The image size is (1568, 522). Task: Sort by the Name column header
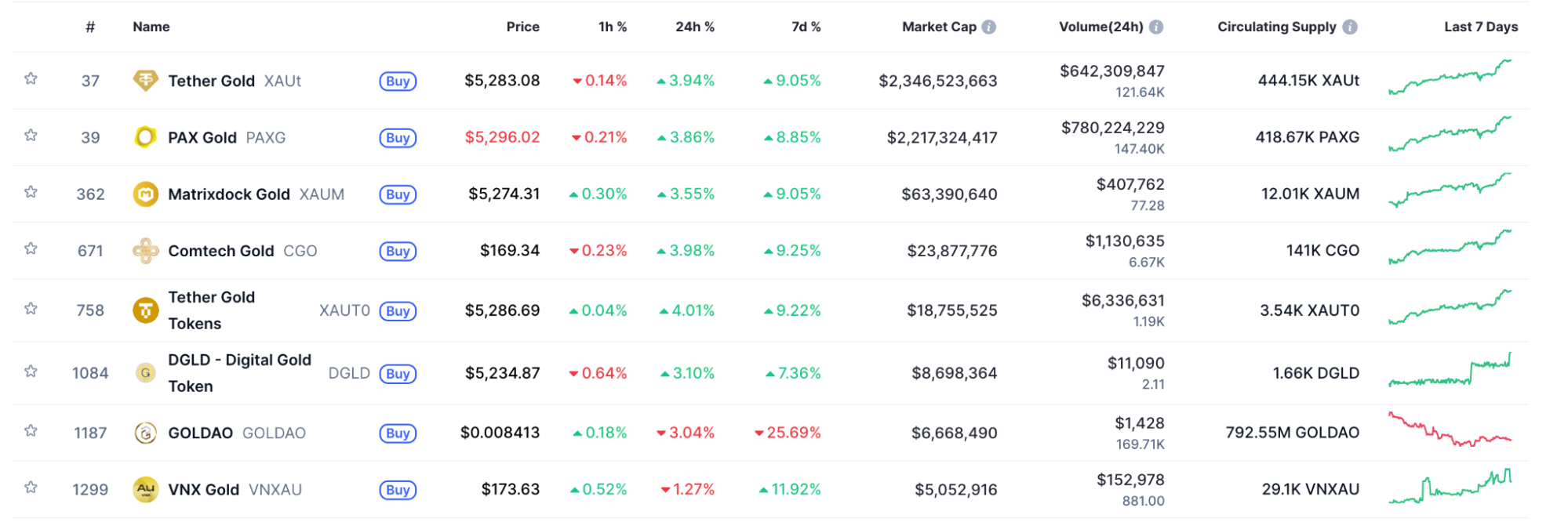(151, 27)
